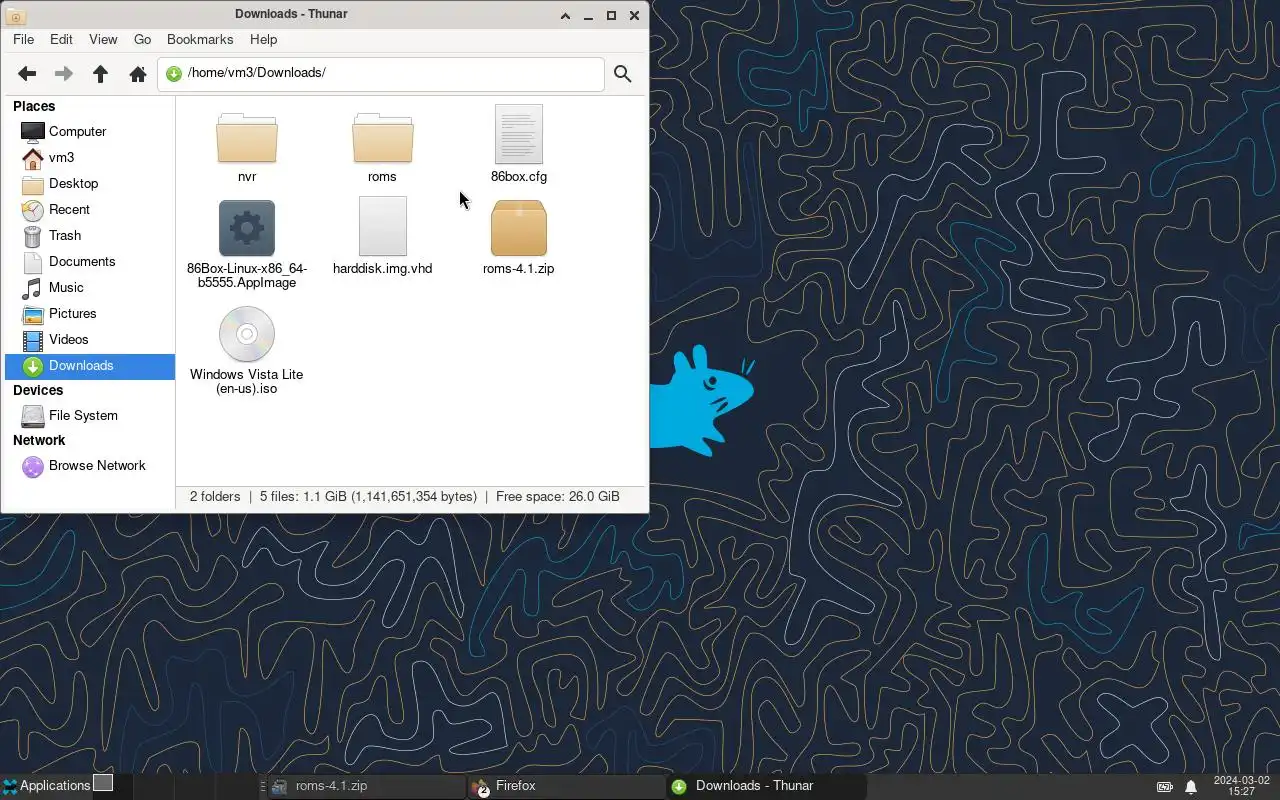Screen dimensions: 1280x800
Task: Click 'Free space: 26.0 GiB' in status bar
Action: tap(558, 496)
